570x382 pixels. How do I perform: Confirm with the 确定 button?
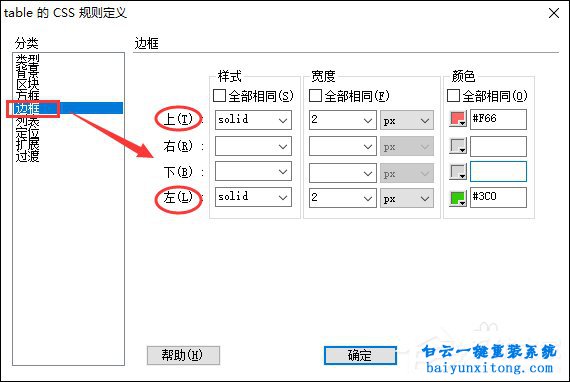[x=360, y=355]
